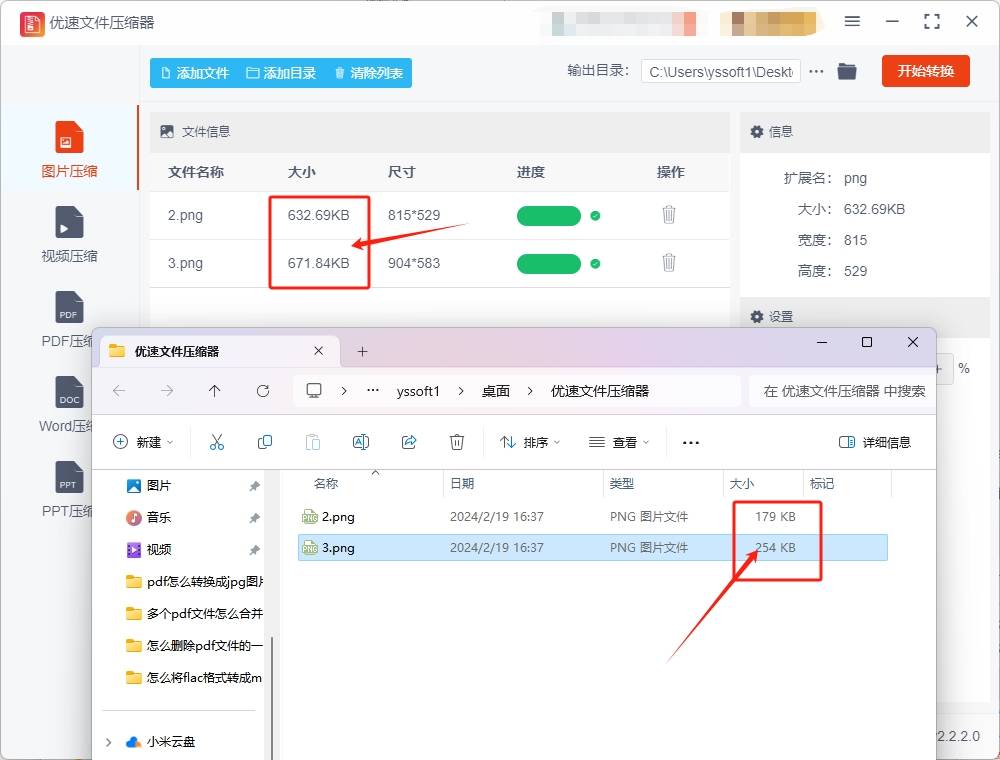The height and width of the screenshot is (760, 1000).
Task: Select the PPT压缩 tool
Action: (x=69, y=485)
